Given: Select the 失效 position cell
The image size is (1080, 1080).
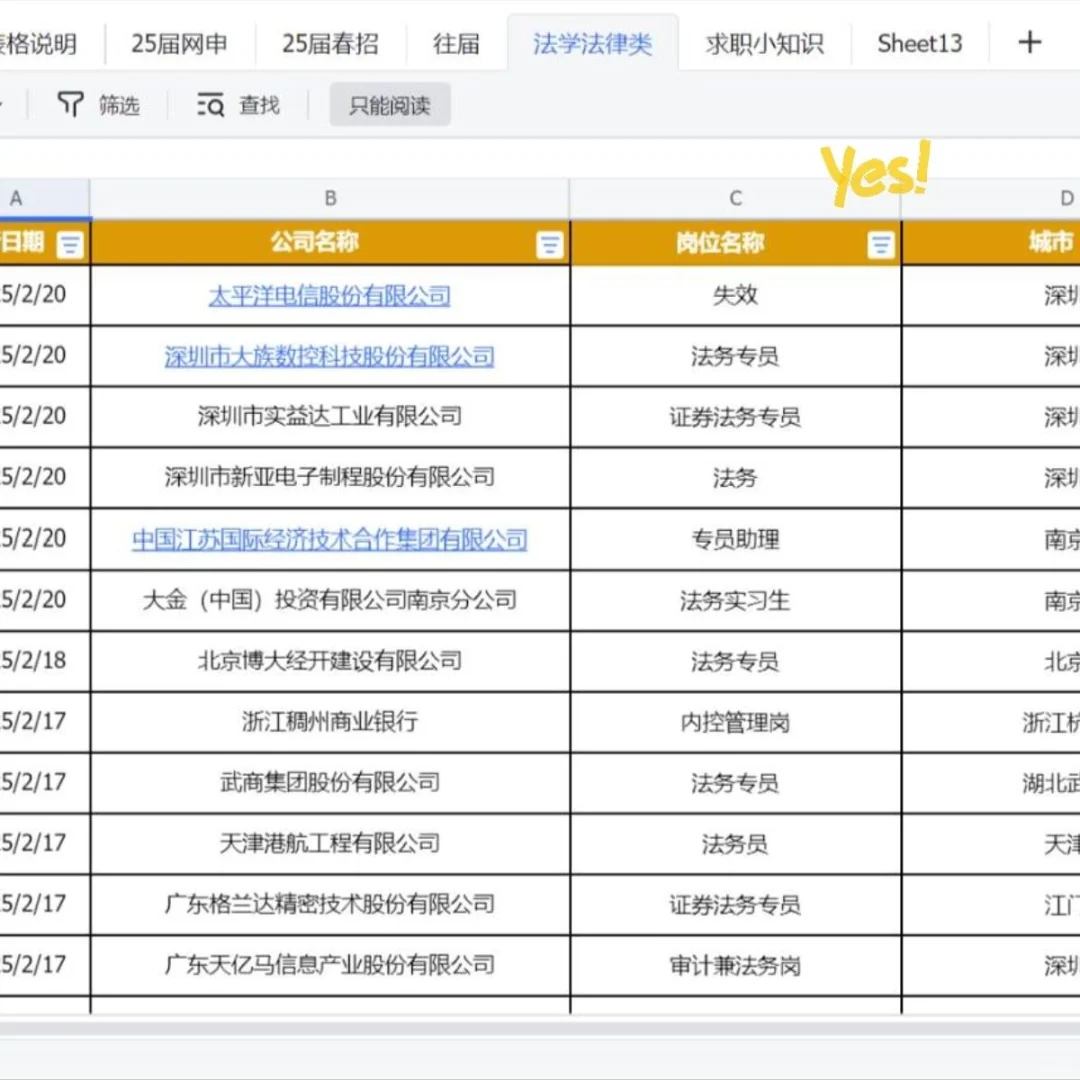Looking at the screenshot, I should (736, 295).
